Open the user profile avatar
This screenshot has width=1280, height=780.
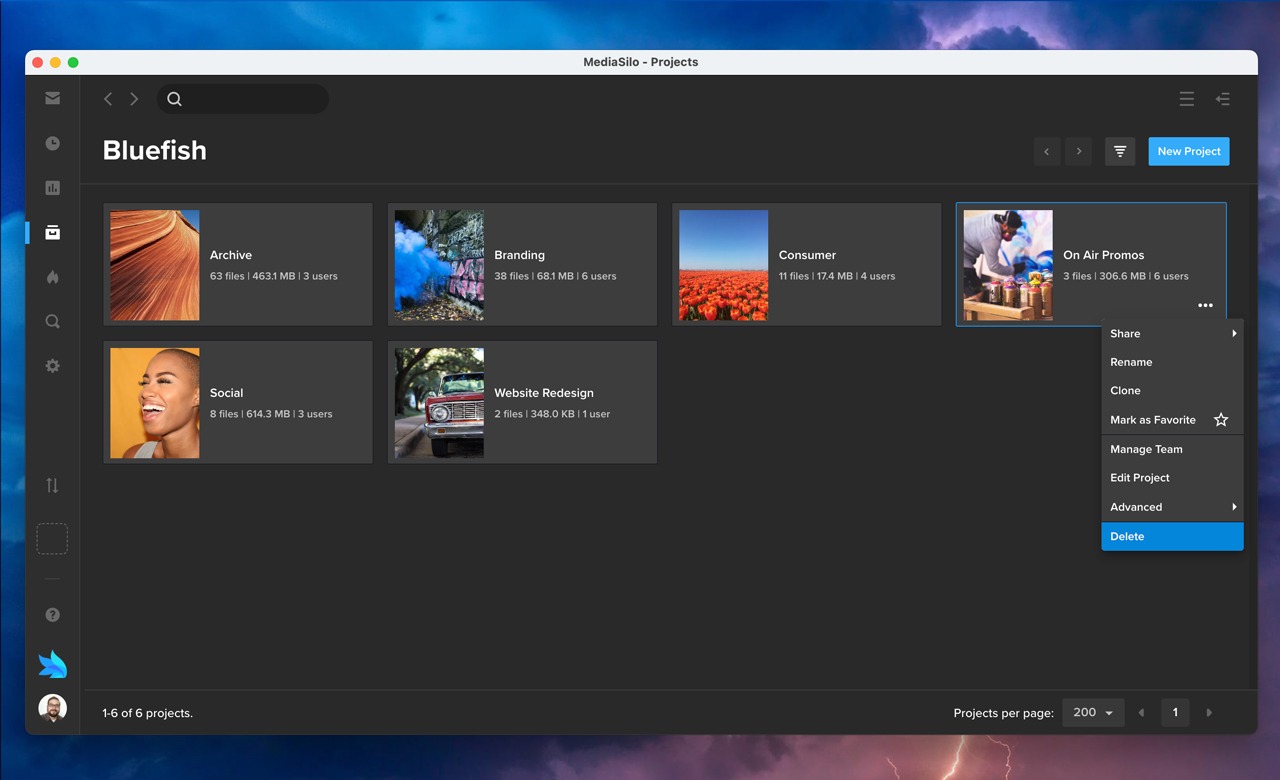tap(52, 708)
